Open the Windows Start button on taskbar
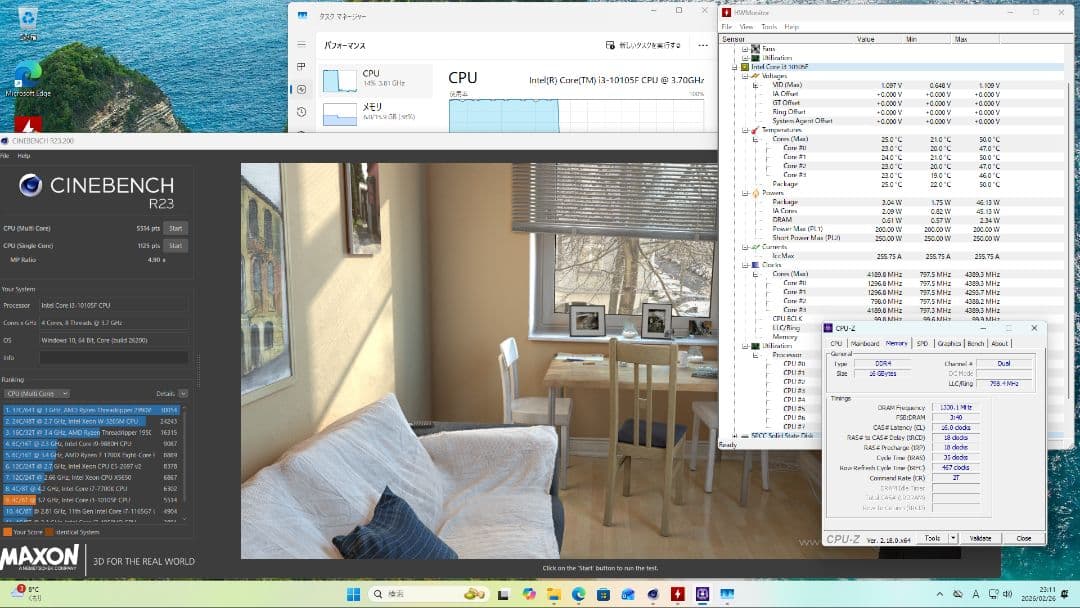 tap(353, 594)
